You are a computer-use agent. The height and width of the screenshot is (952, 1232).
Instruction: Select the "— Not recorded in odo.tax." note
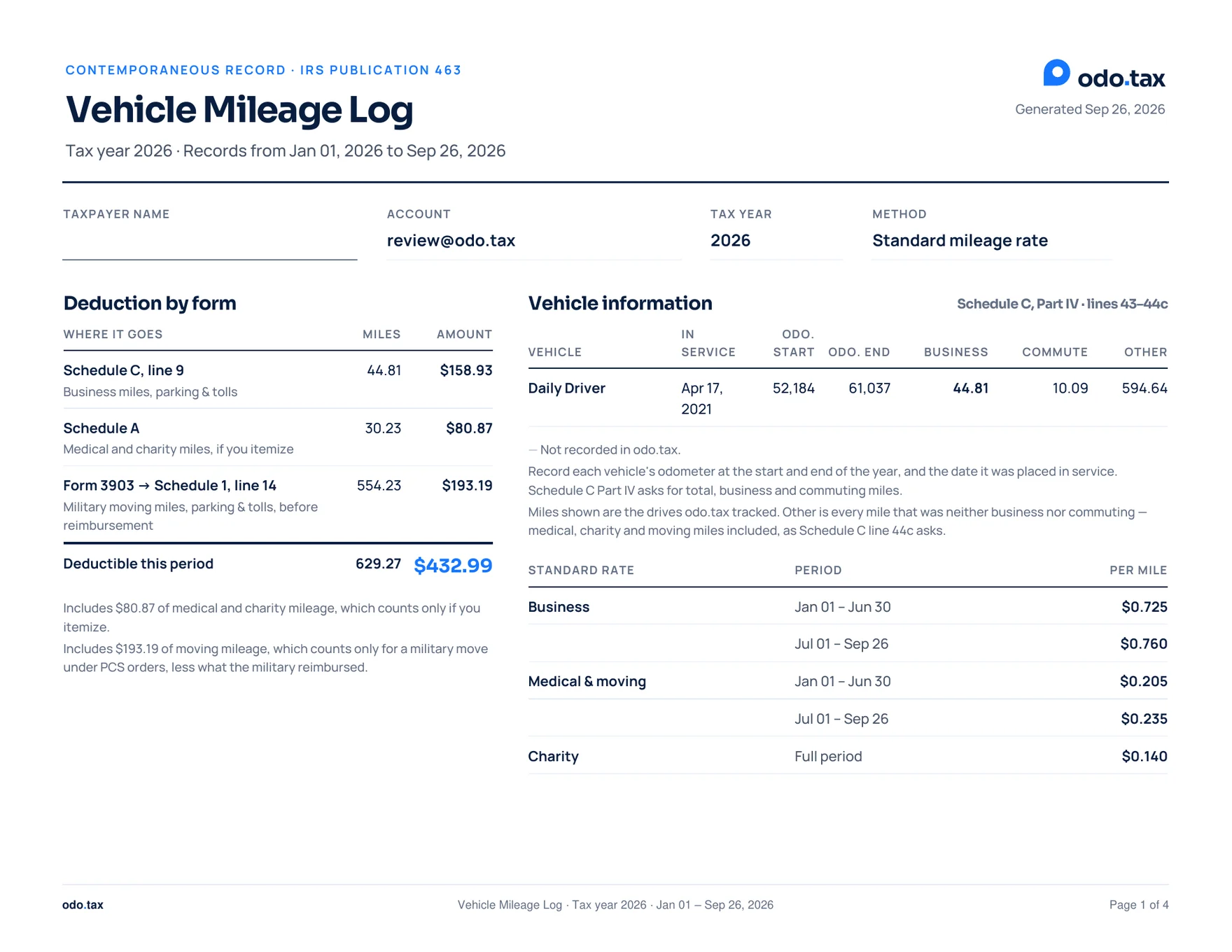coord(605,450)
